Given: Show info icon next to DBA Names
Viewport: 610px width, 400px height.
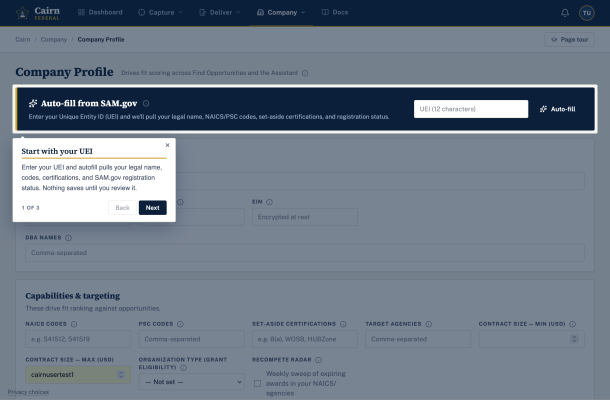Looking at the screenshot, I should 68,238.
